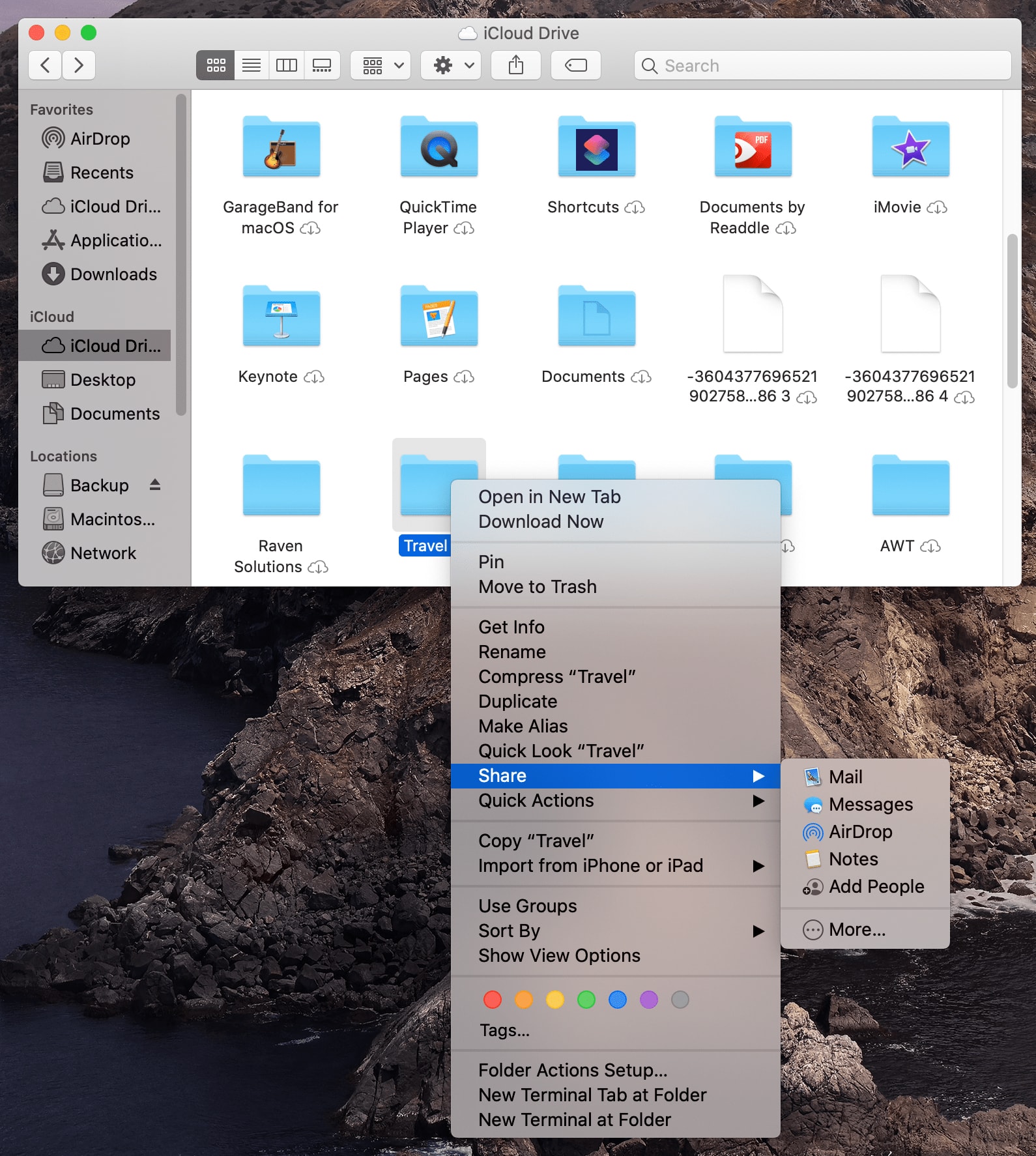Open the GarageBand for macOS folder
The image size is (1036, 1156).
281,149
